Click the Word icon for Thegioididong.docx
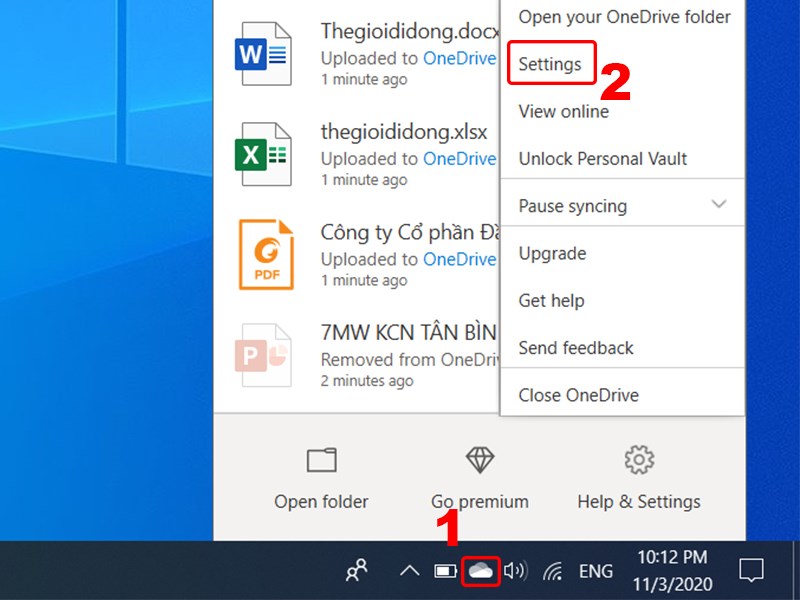 click(263, 54)
